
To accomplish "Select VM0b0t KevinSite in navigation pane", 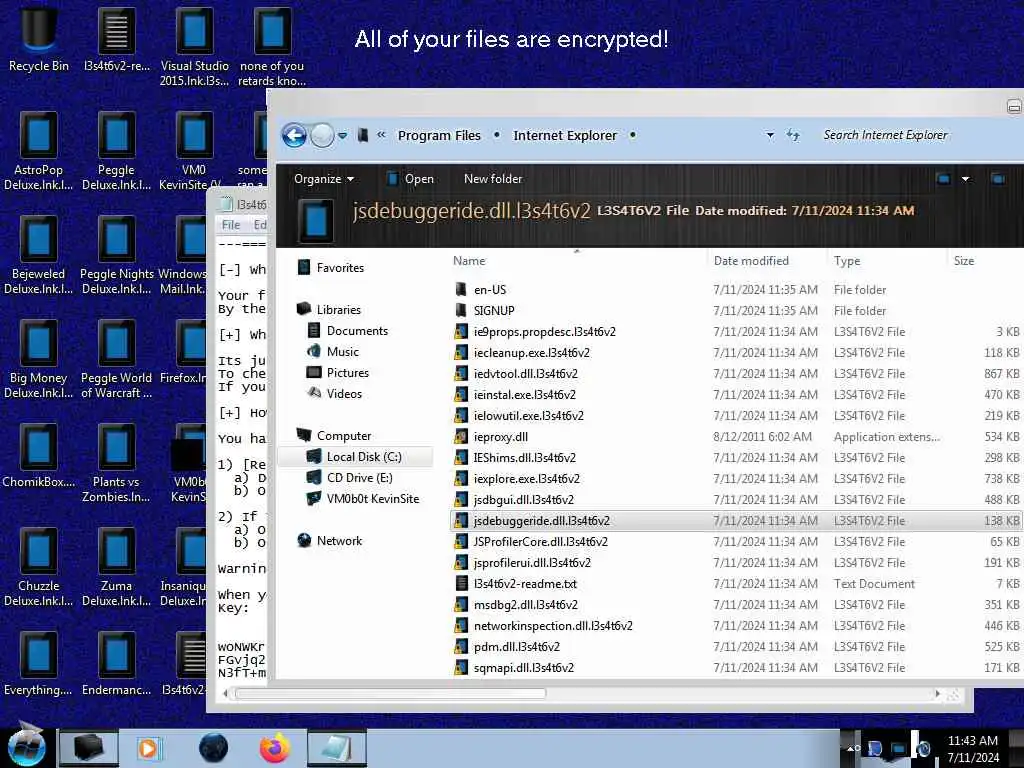I will click(x=363, y=499).
